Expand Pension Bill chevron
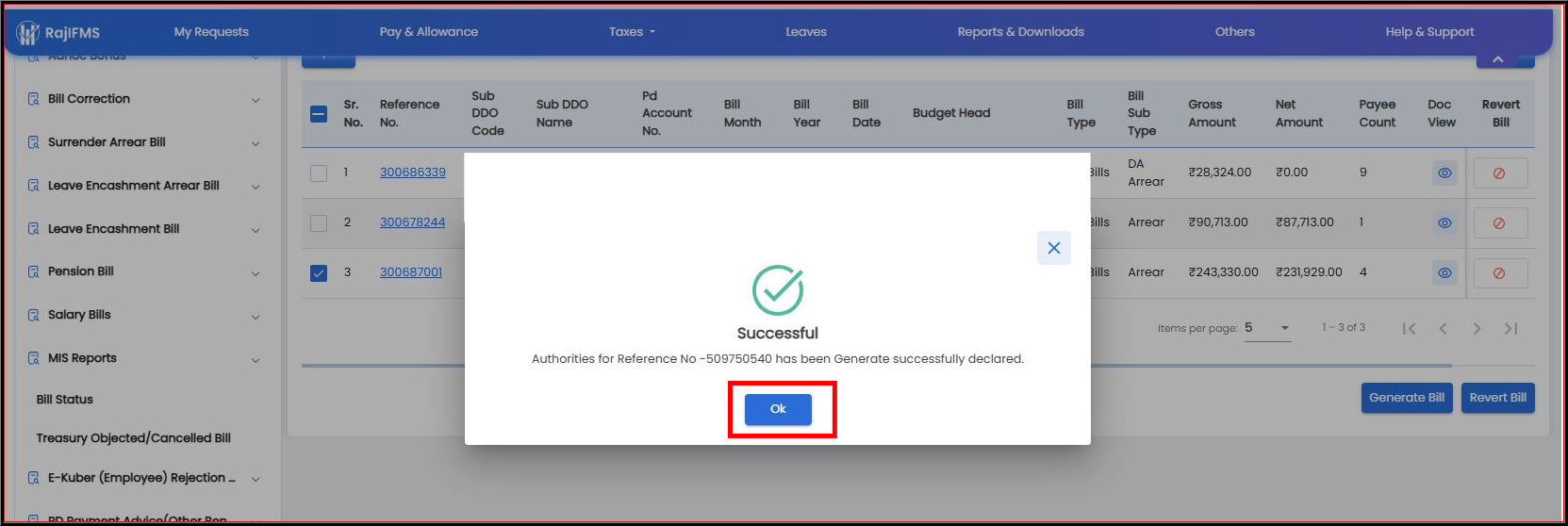This screenshot has width=1568, height=526. tap(256, 273)
